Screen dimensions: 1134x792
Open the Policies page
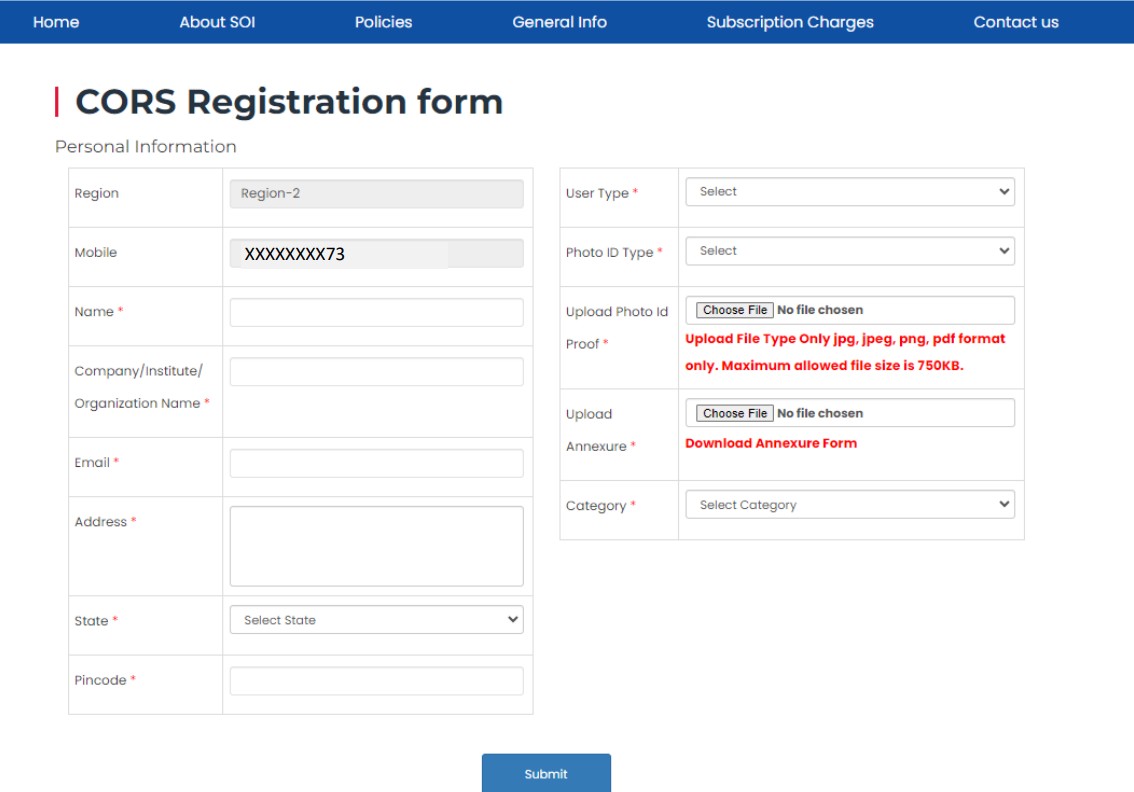[x=383, y=21]
